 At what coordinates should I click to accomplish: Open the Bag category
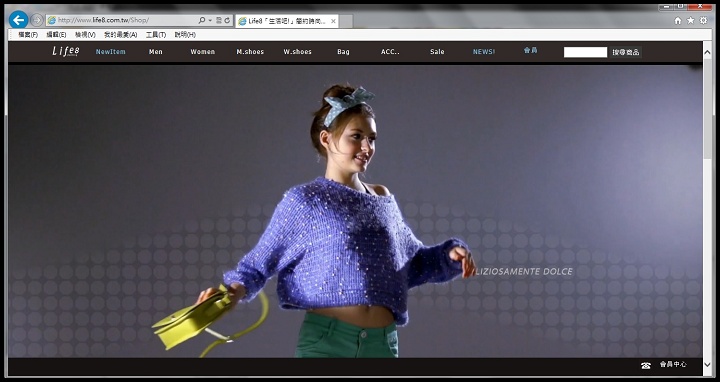click(x=343, y=52)
